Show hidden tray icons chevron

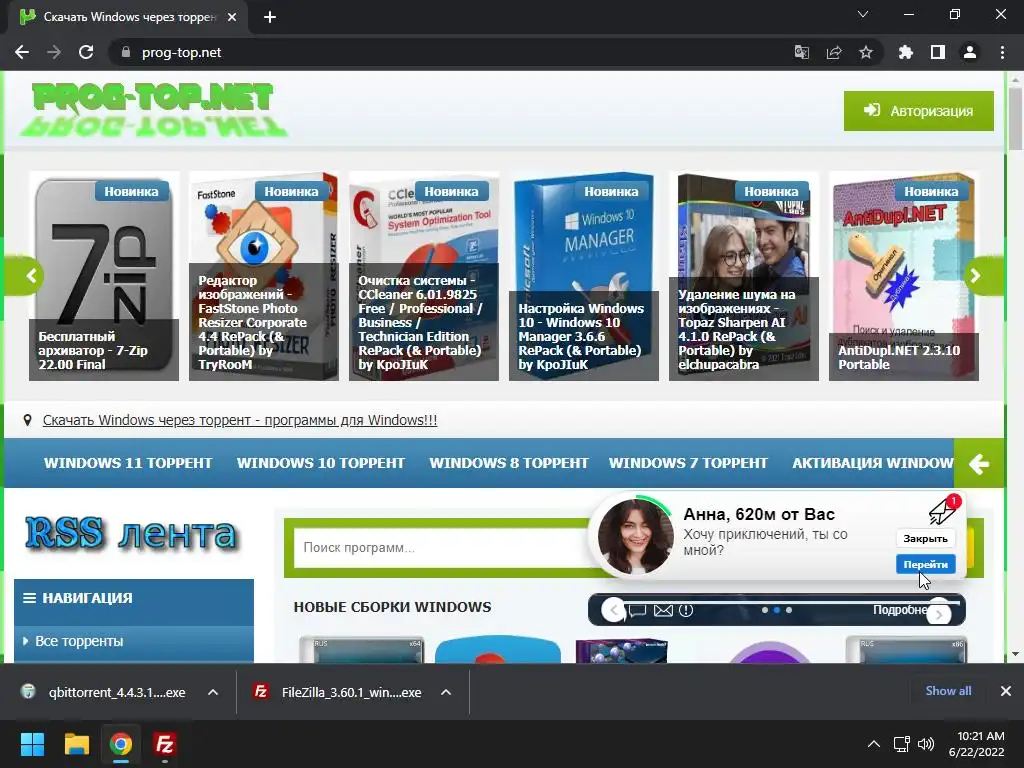[873, 744]
